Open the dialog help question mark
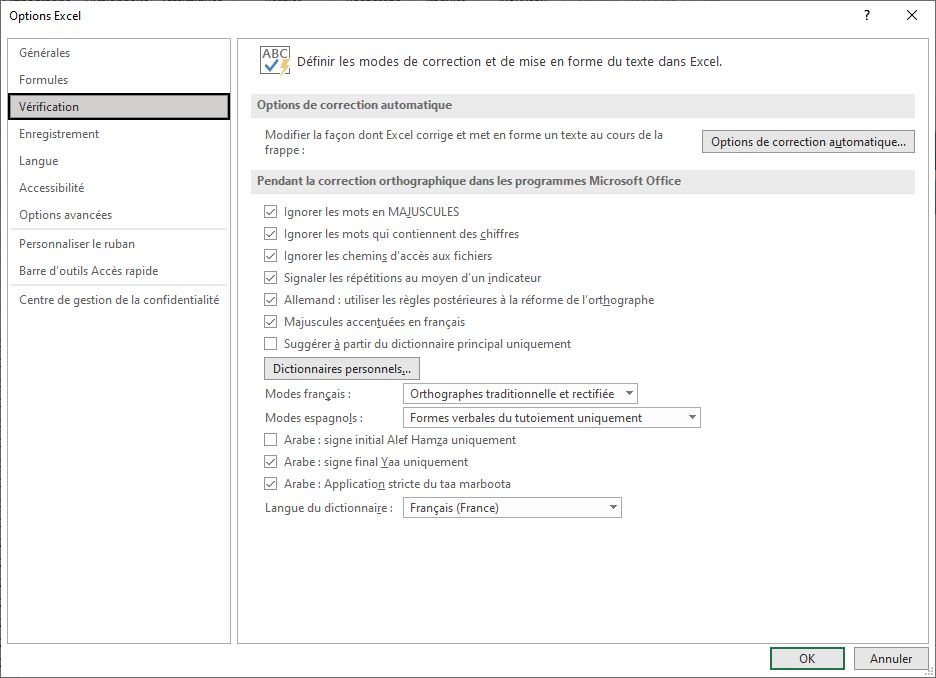This screenshot has height=678, width=936. pyautogui.click(x=866, y=15)
